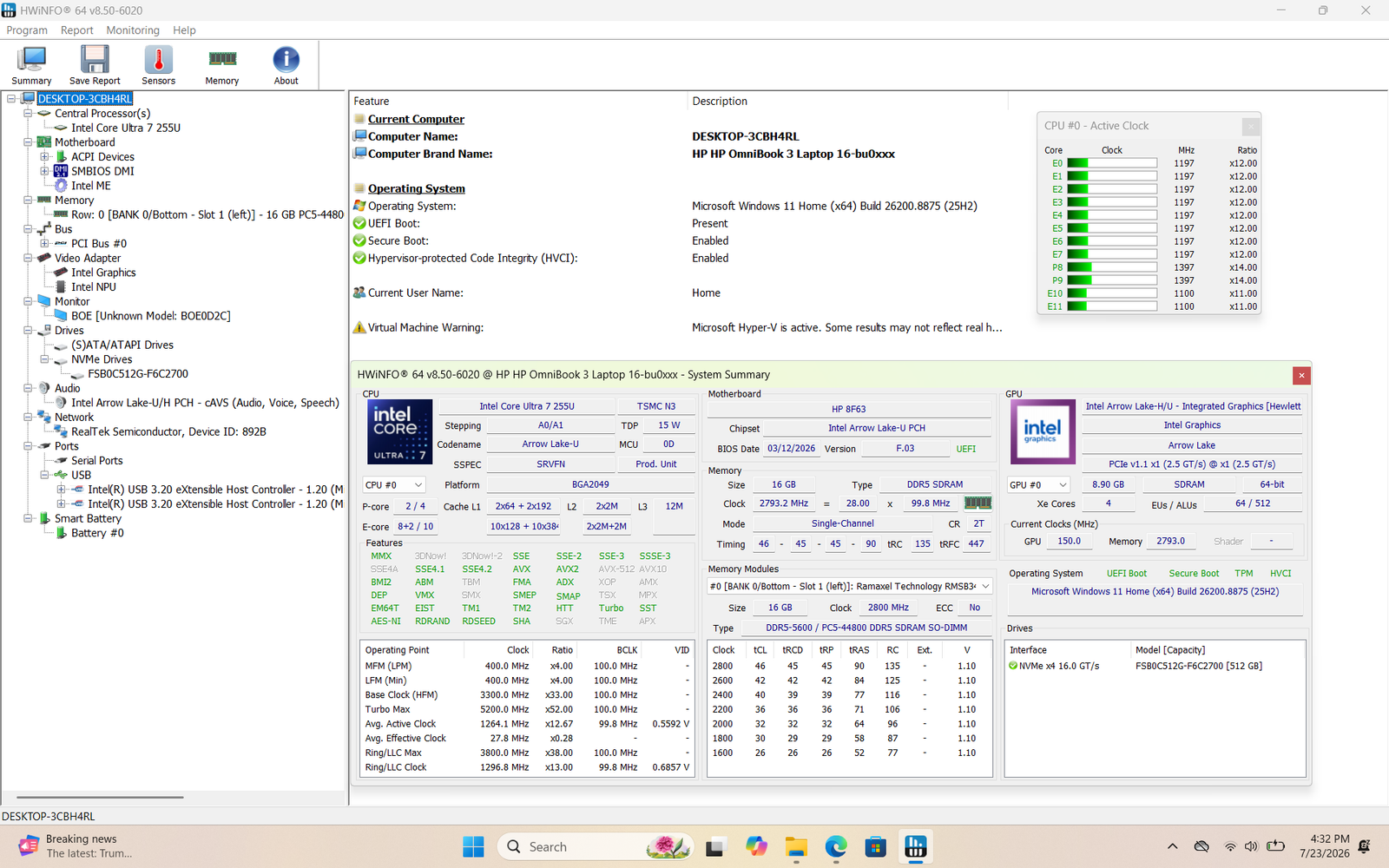Collapse the Motherboard tree node
Viewport: 1389px width, 868px height.
[28, 142]
